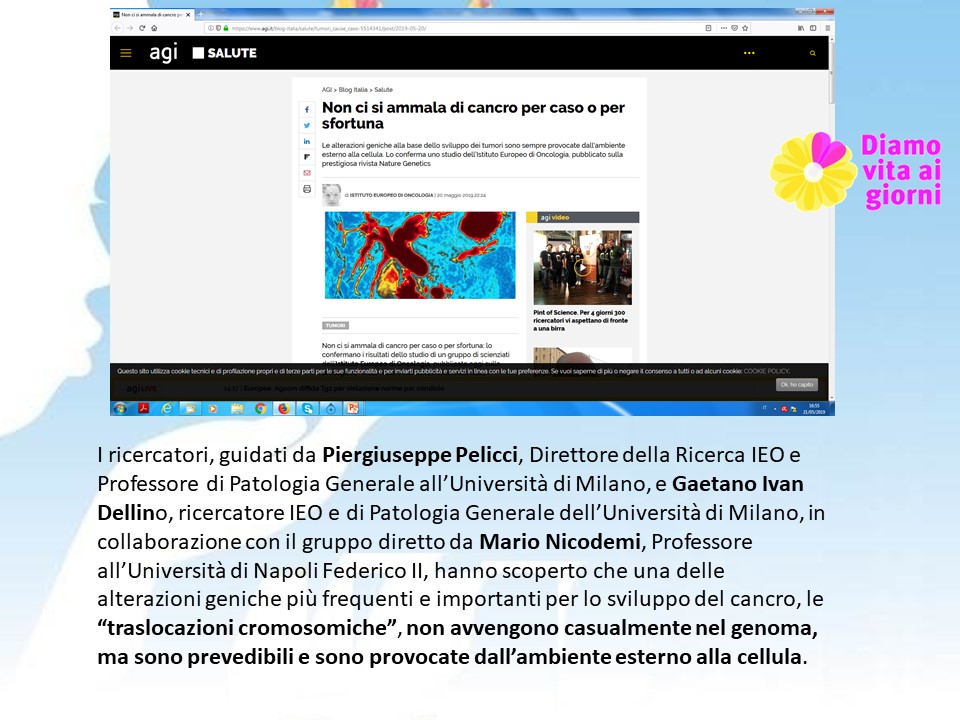Open the agi hamburger menu

click(x=126, y=53)
